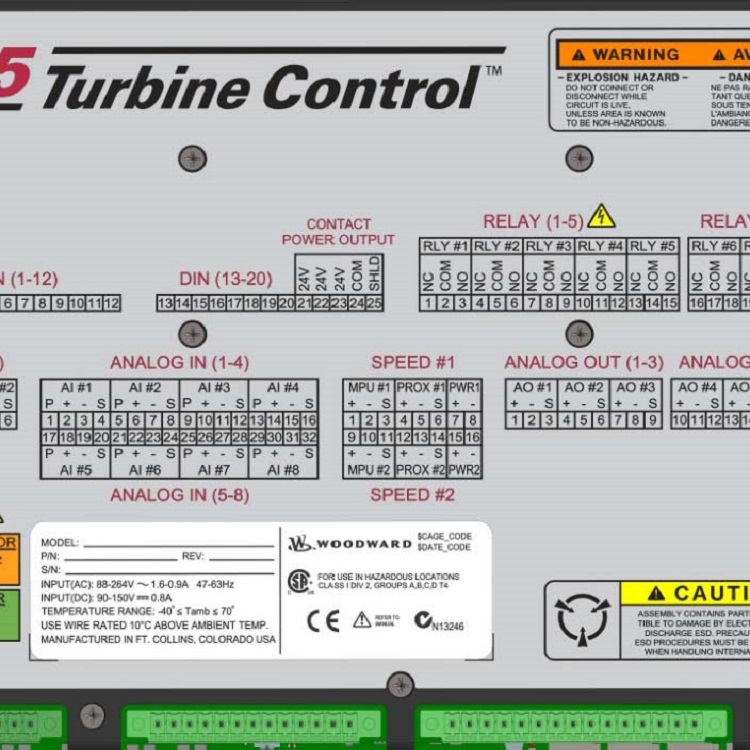Click the ESD-sensitive hand symbol in the caution box
Viewport: 750px width, 750px height.
[582, 619]
